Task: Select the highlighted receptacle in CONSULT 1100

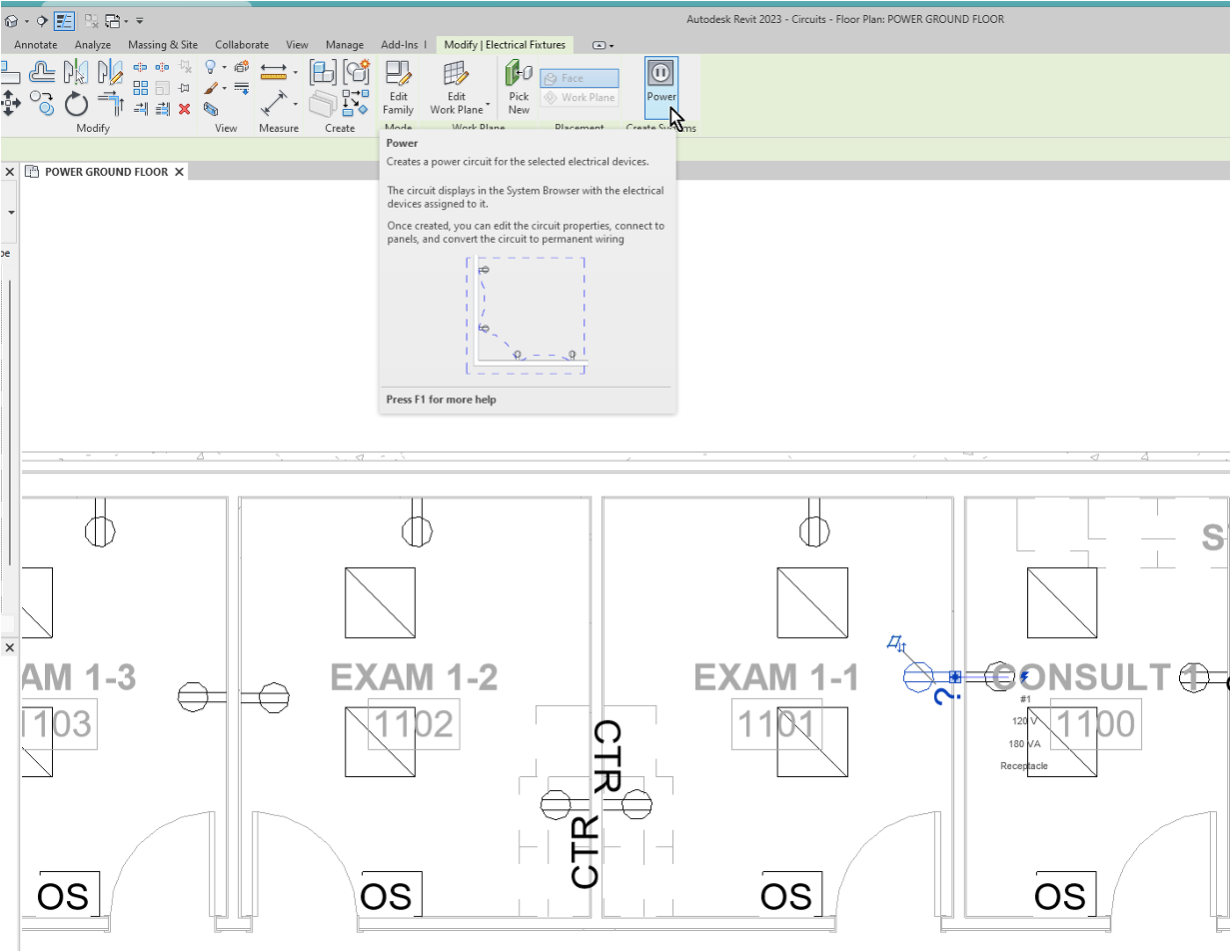Action: 919,676
